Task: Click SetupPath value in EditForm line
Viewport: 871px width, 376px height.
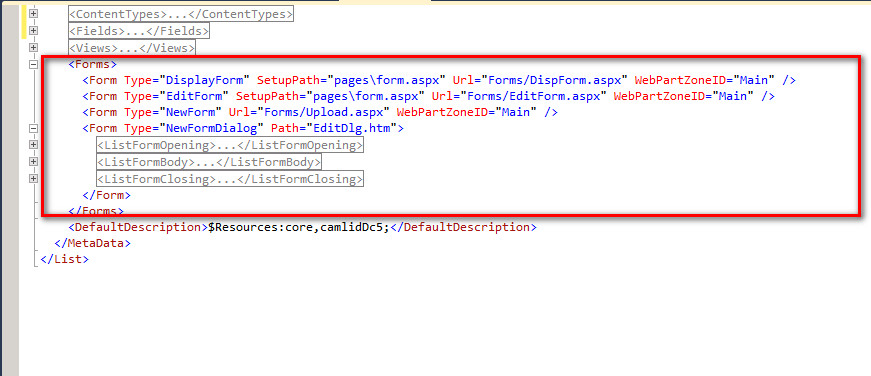Action: pyautogui.click(x=366, y=96)
